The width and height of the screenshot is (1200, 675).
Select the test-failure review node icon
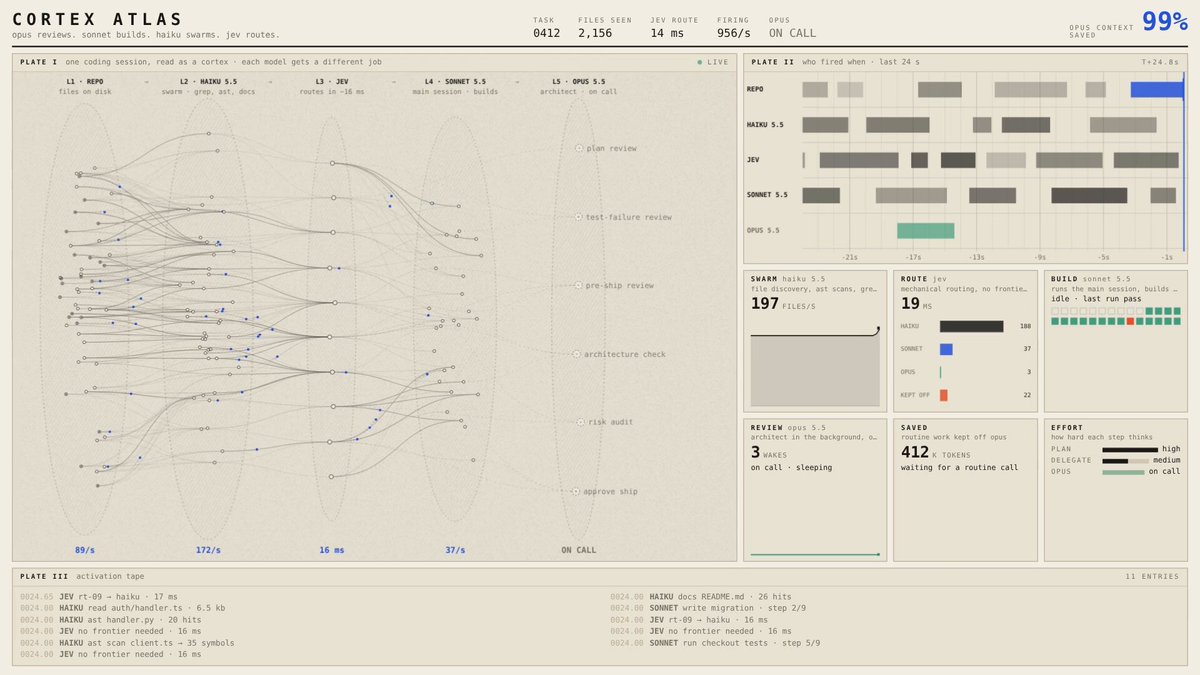click(578, 217)
